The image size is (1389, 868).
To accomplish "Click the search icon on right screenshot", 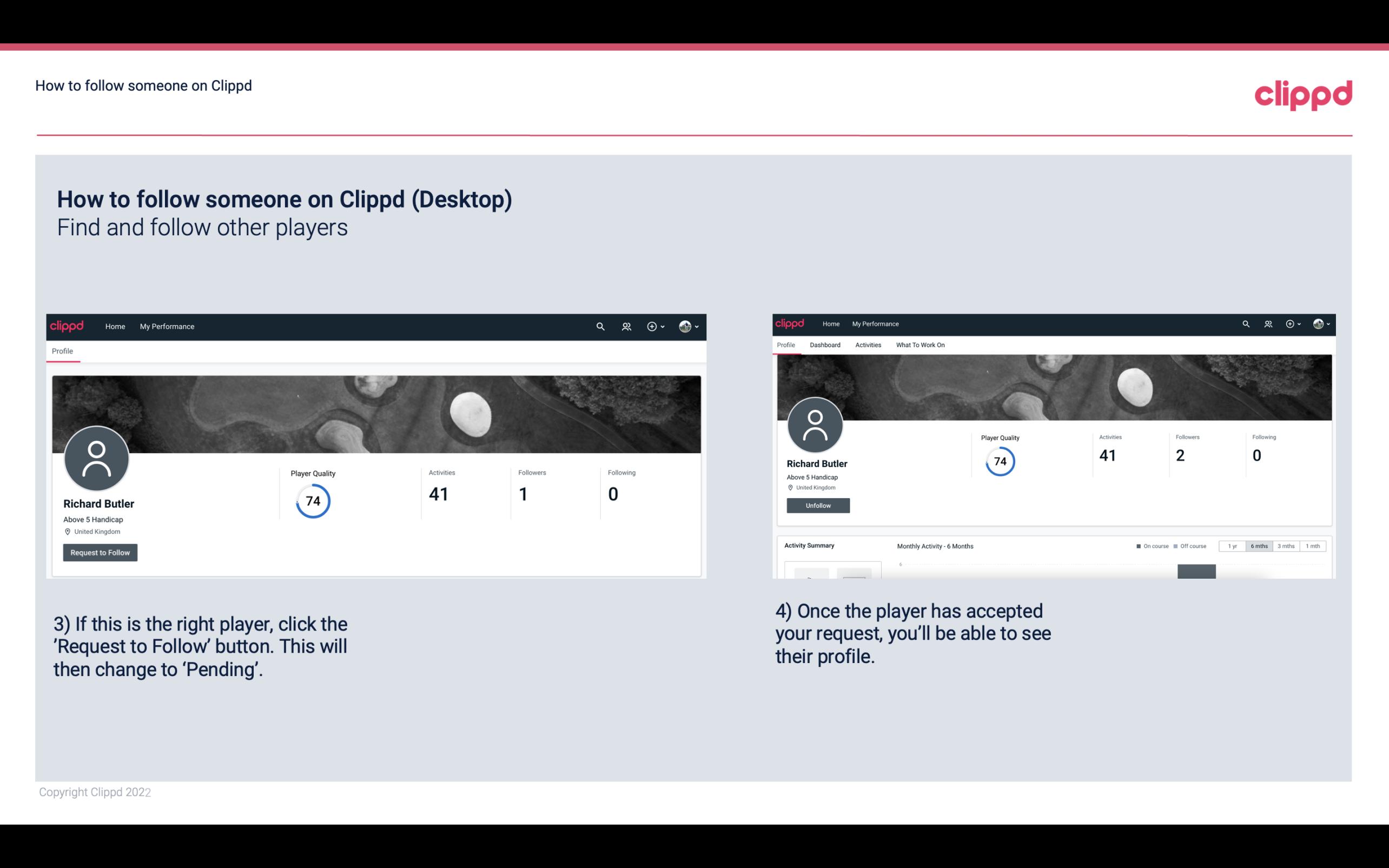I will point(1245,323).
